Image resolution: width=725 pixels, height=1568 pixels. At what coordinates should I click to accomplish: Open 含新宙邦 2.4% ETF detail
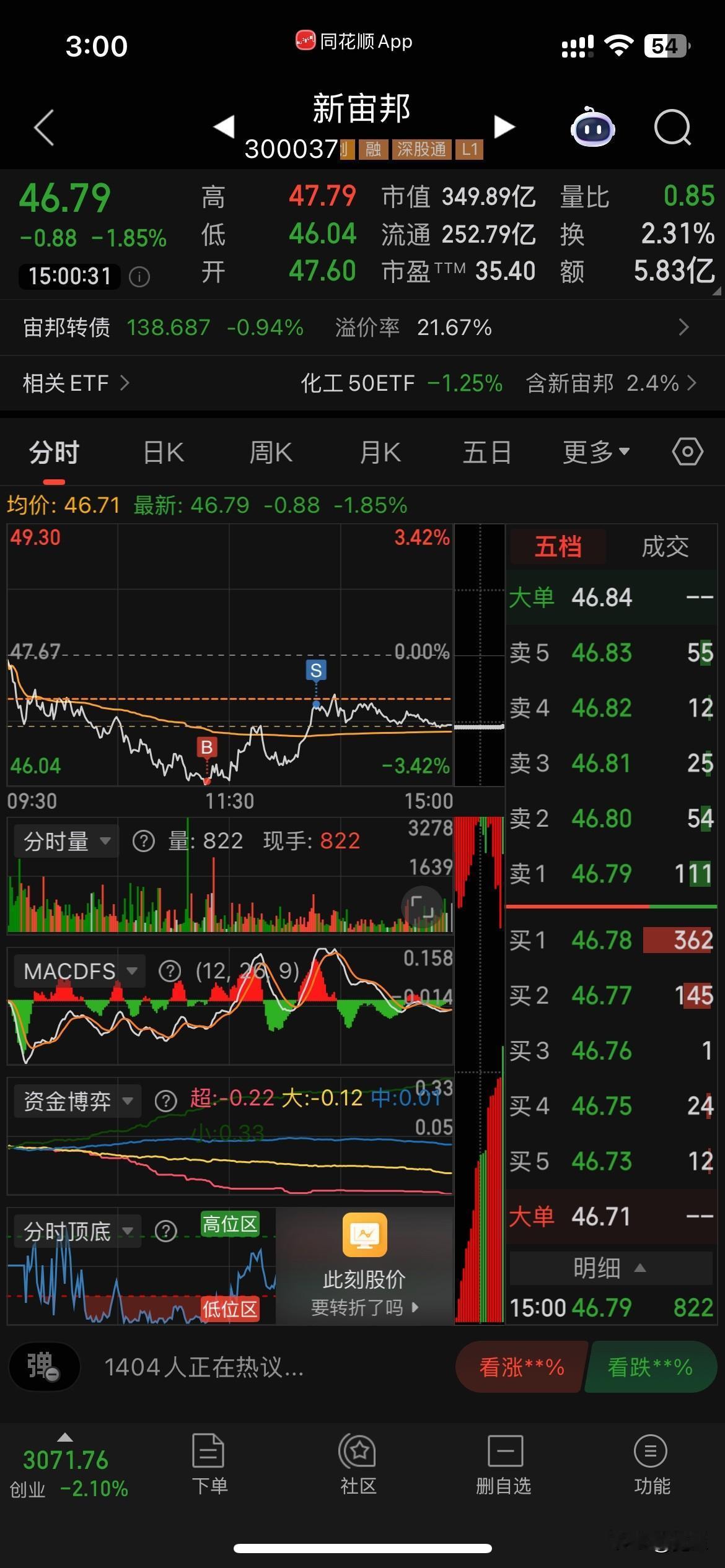coord(611,383)
